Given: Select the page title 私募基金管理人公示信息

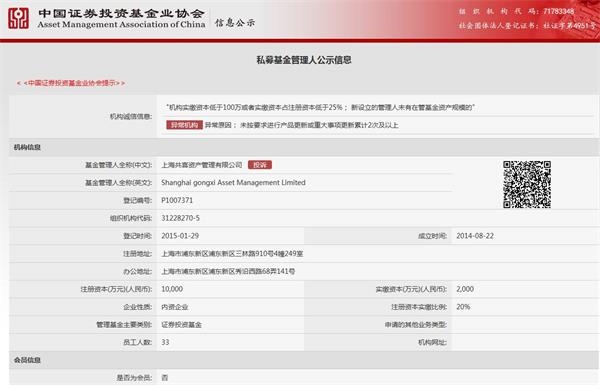Looking at the screenshot, I should click(x=304, y=60).
